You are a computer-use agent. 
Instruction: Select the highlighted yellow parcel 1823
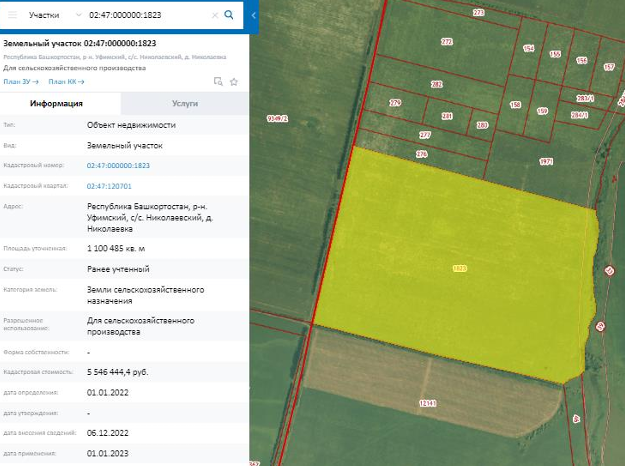click(459, 268)
